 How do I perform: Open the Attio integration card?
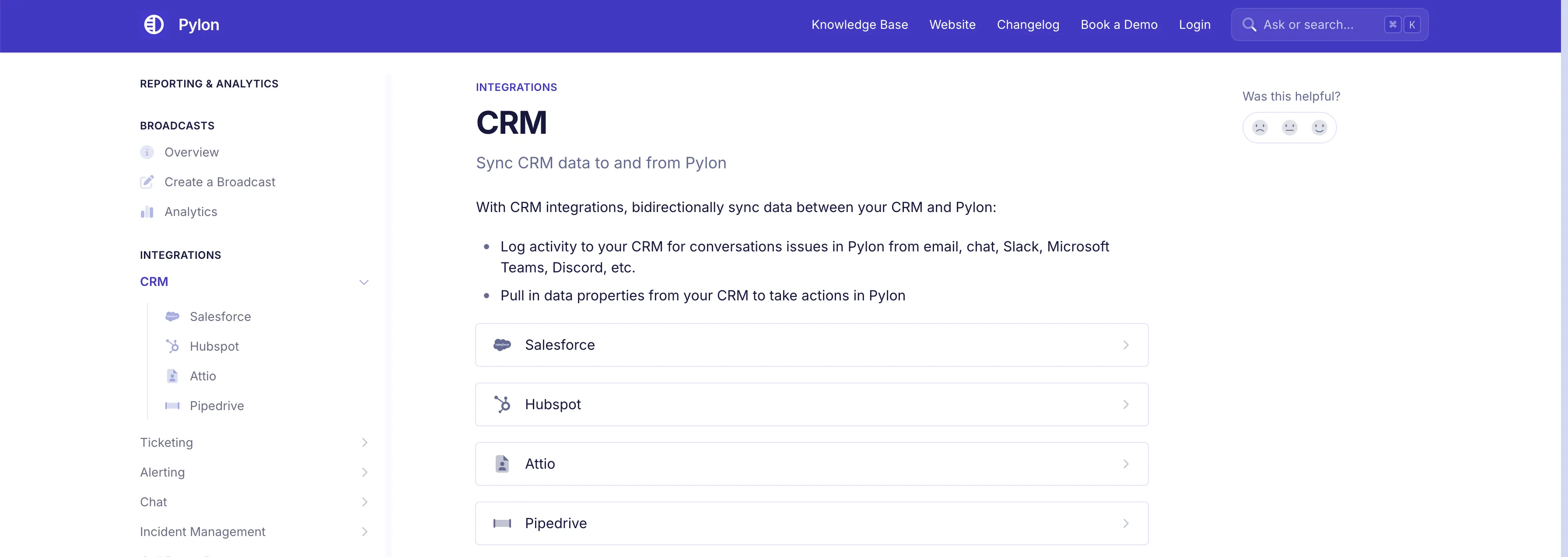812,464
